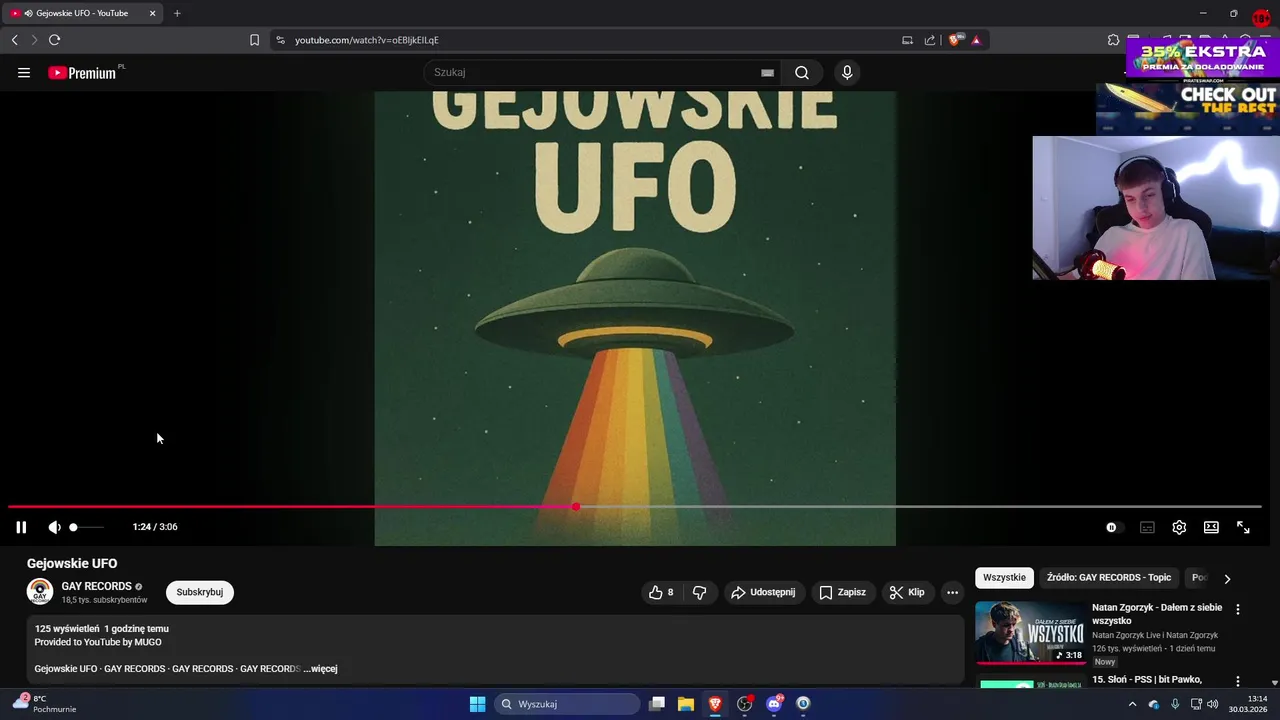Pause the video playback
Screen dimensions: 1280x720
tap(21, 527)
